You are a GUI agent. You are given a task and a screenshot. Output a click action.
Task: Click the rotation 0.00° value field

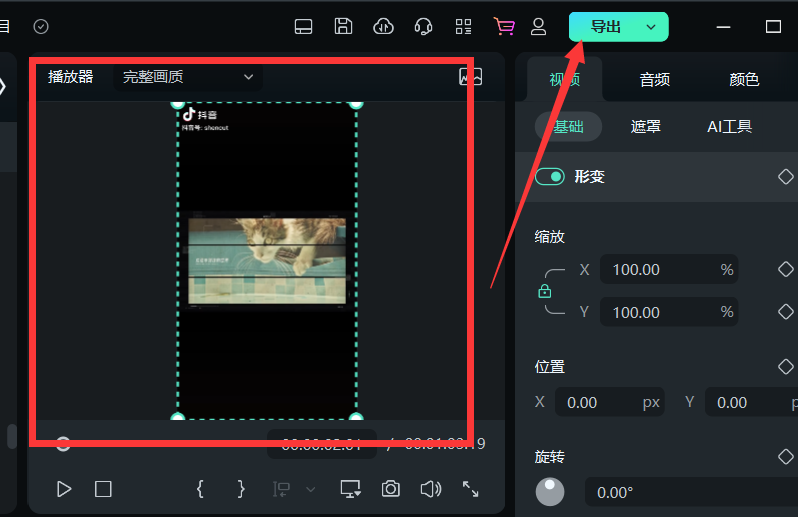coord(691,492)
